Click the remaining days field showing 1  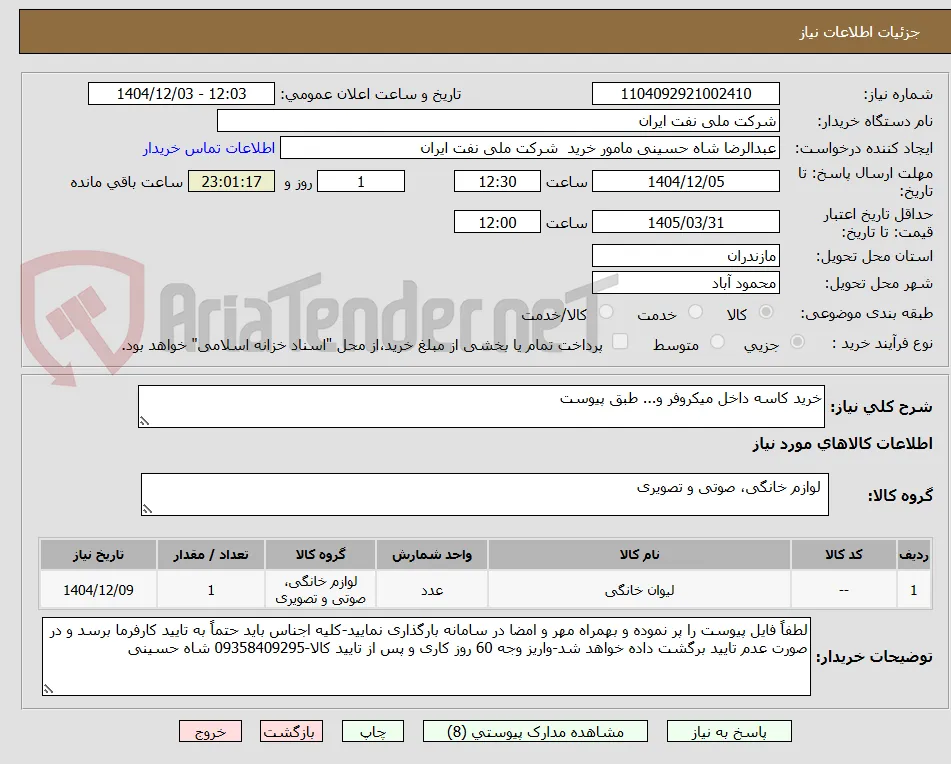tap(361, 181)
